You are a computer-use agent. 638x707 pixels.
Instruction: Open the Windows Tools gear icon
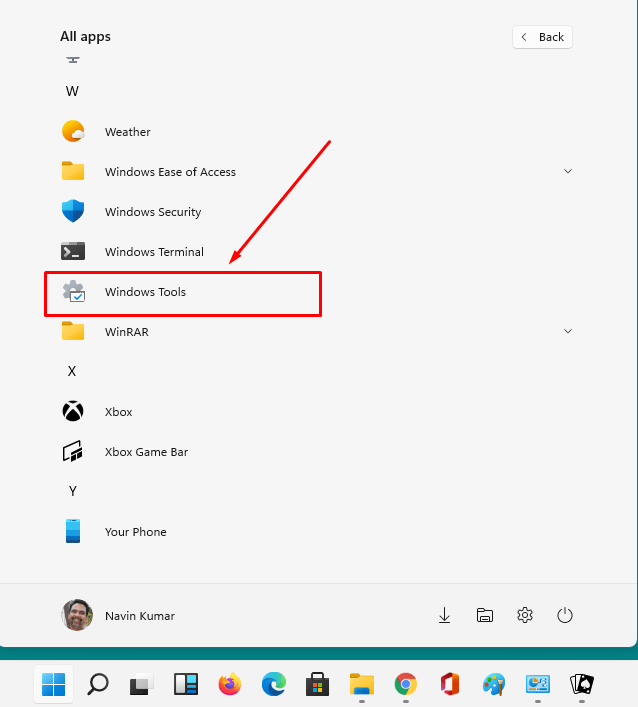click(74, 291)
